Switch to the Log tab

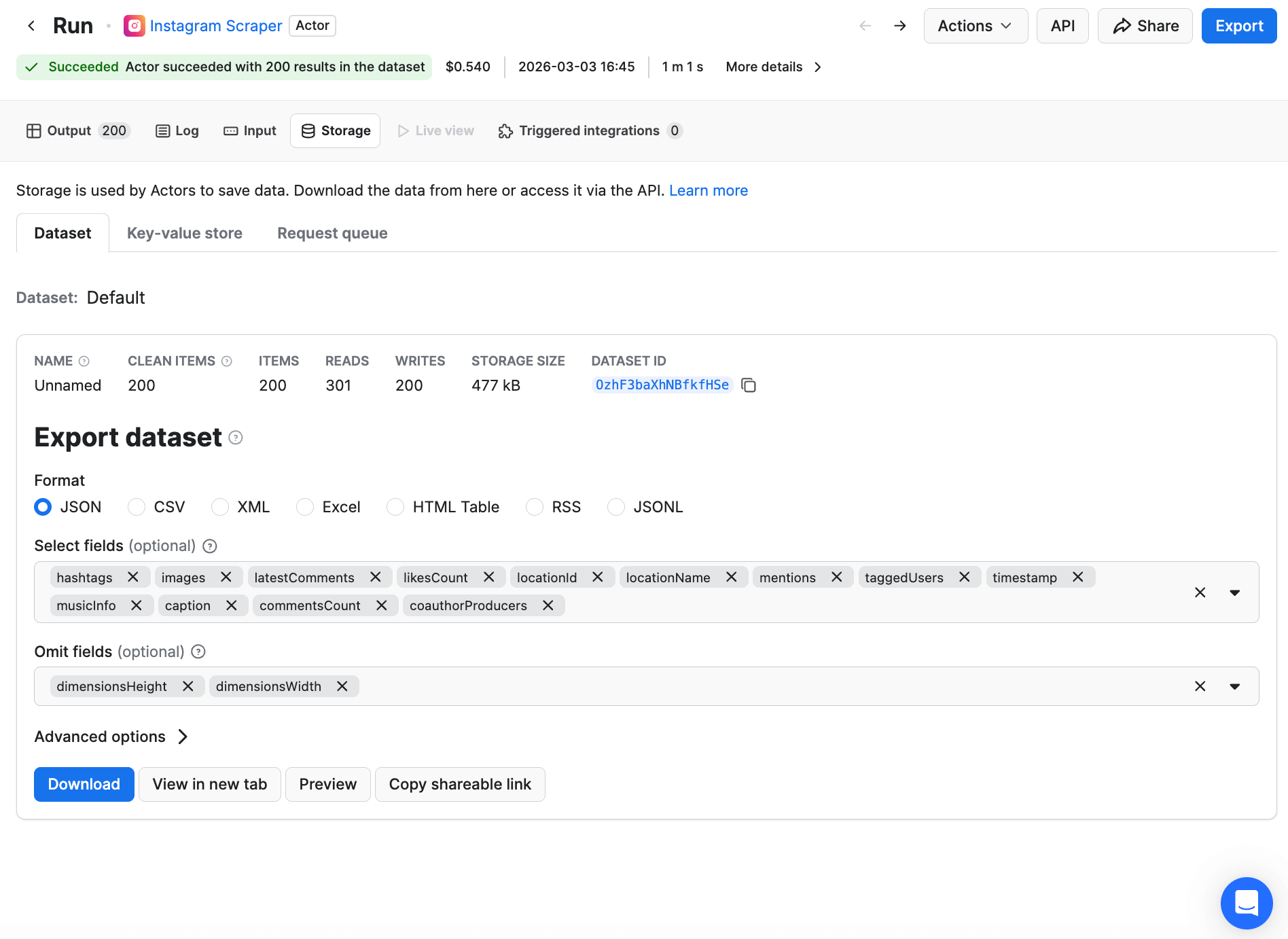tap(177, 130)
